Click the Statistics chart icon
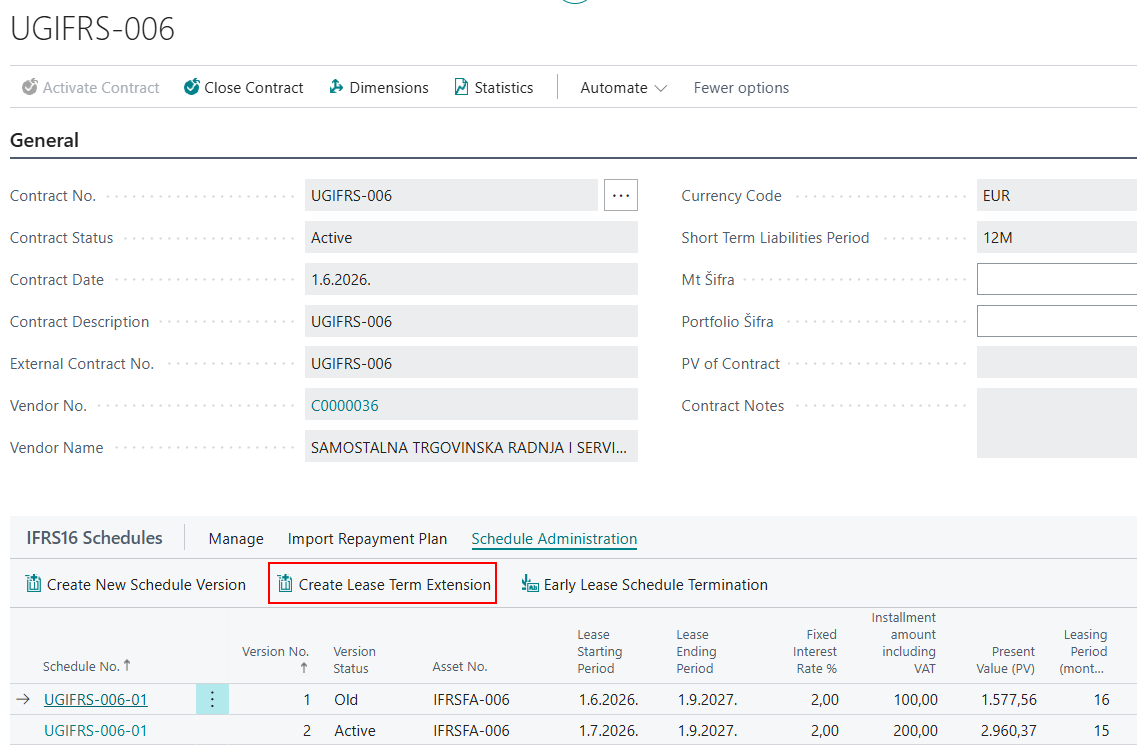 click(x=461, y=87)
